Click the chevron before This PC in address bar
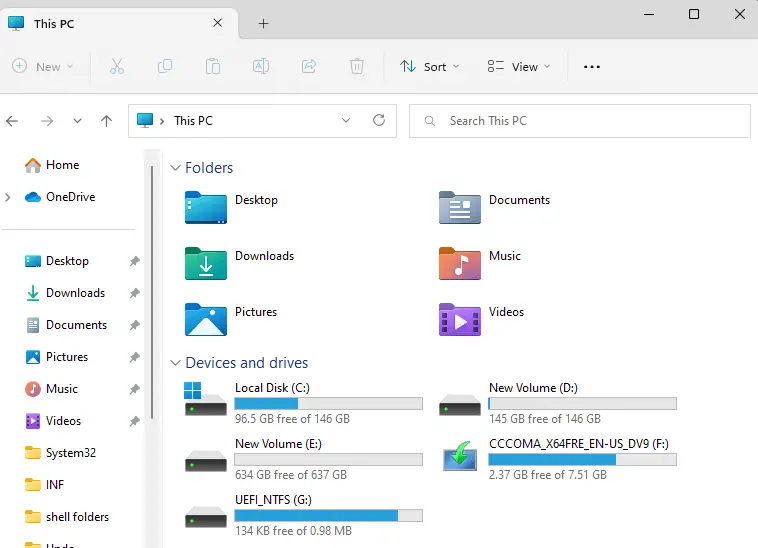 162,121
